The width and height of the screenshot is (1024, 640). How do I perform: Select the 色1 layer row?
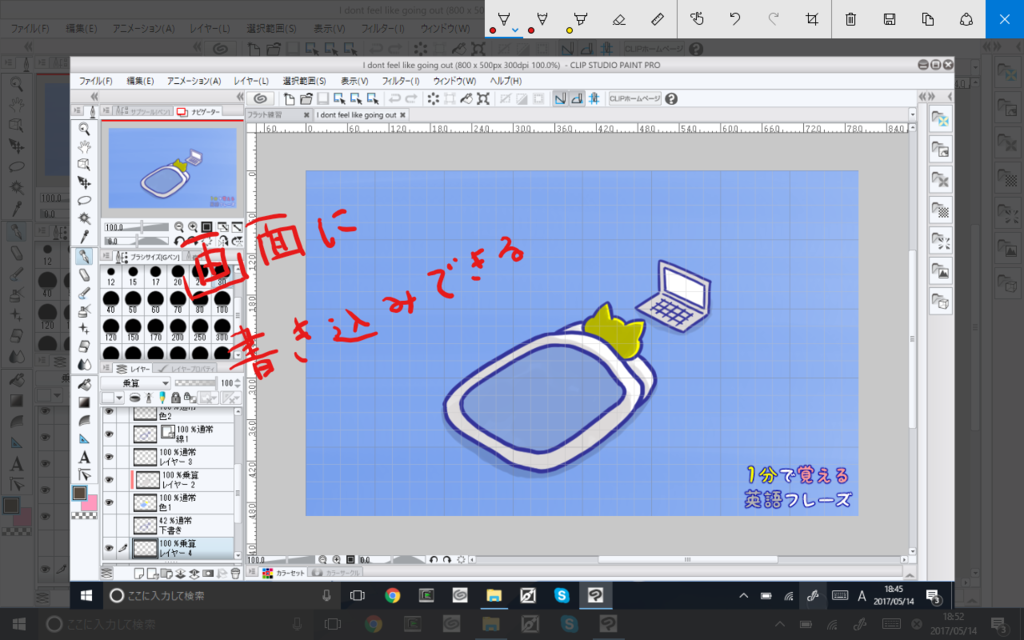point(168,502)
